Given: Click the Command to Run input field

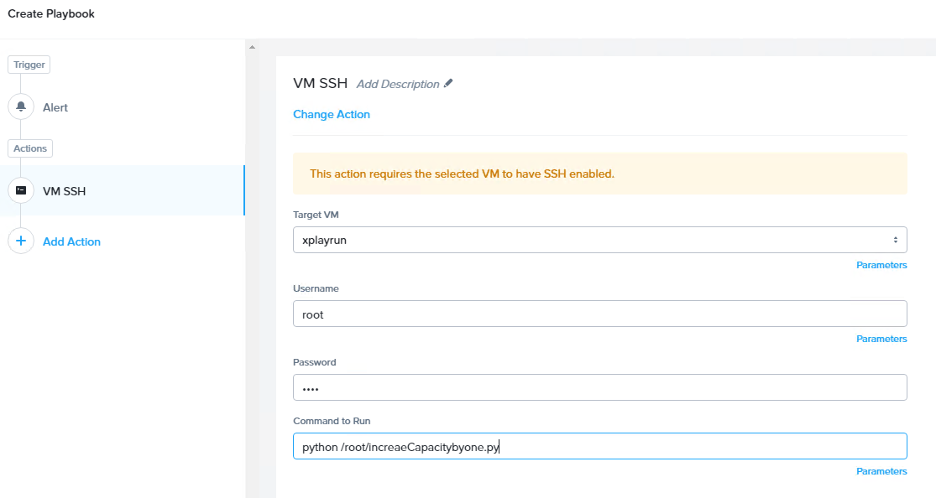Looking at the screenshot, I should click(598, 446).
